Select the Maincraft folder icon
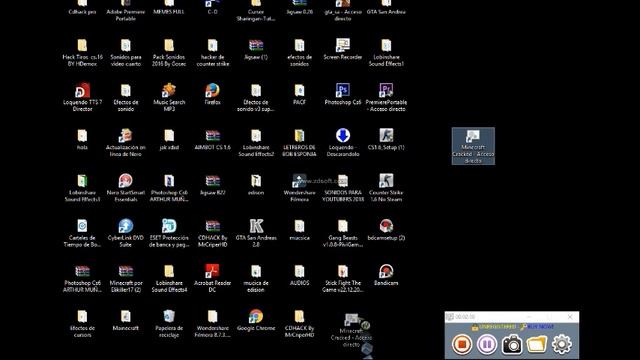The image size is (640, 360). (126, 320)
